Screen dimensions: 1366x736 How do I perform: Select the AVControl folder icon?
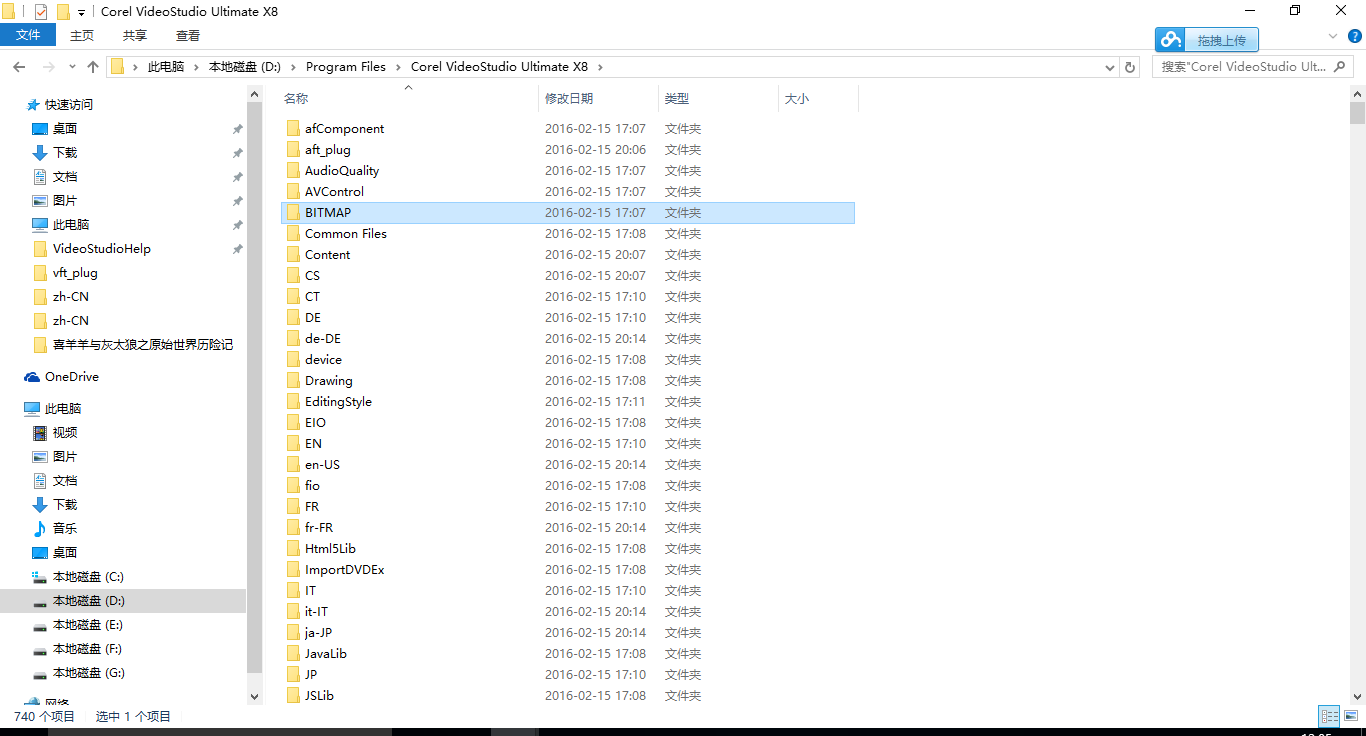pos(293,191)
